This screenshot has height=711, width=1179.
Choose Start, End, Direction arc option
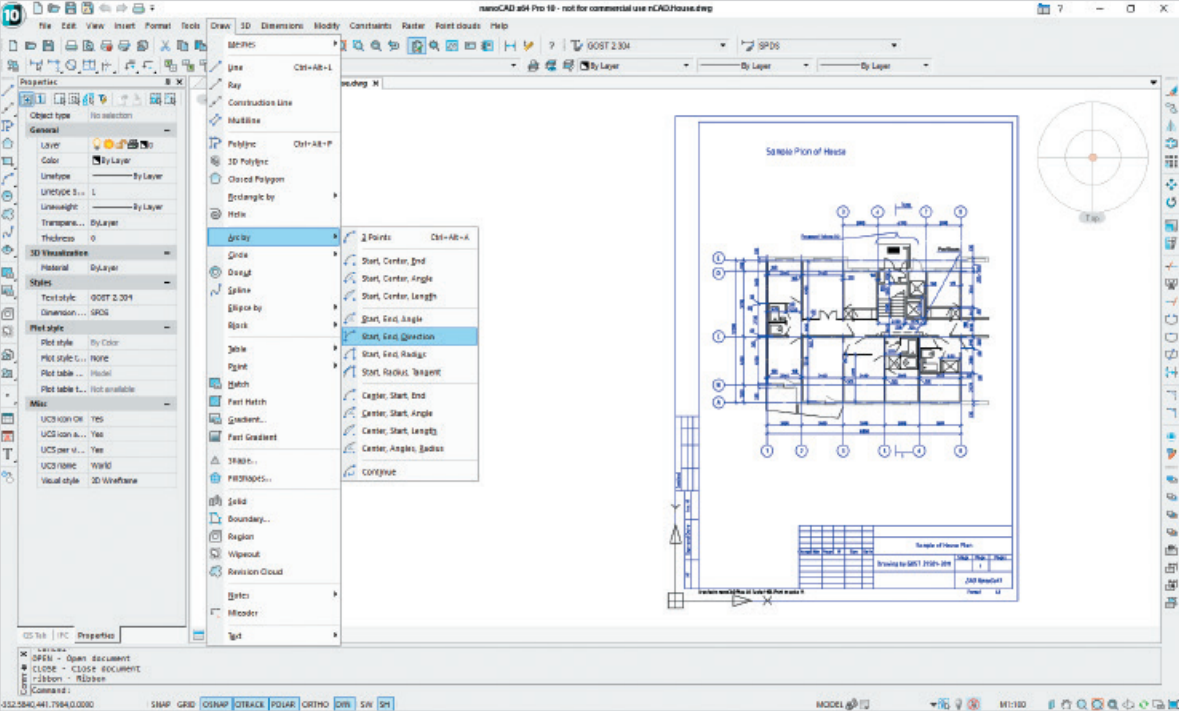[x=398, y=337]
